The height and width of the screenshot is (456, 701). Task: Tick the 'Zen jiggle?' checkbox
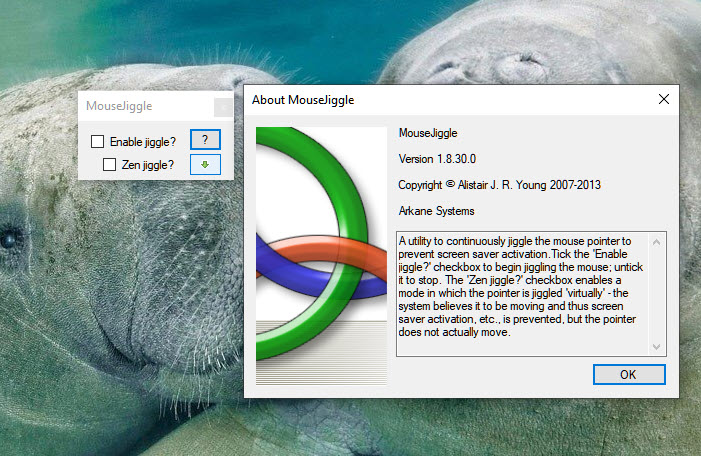coord(110,165)
